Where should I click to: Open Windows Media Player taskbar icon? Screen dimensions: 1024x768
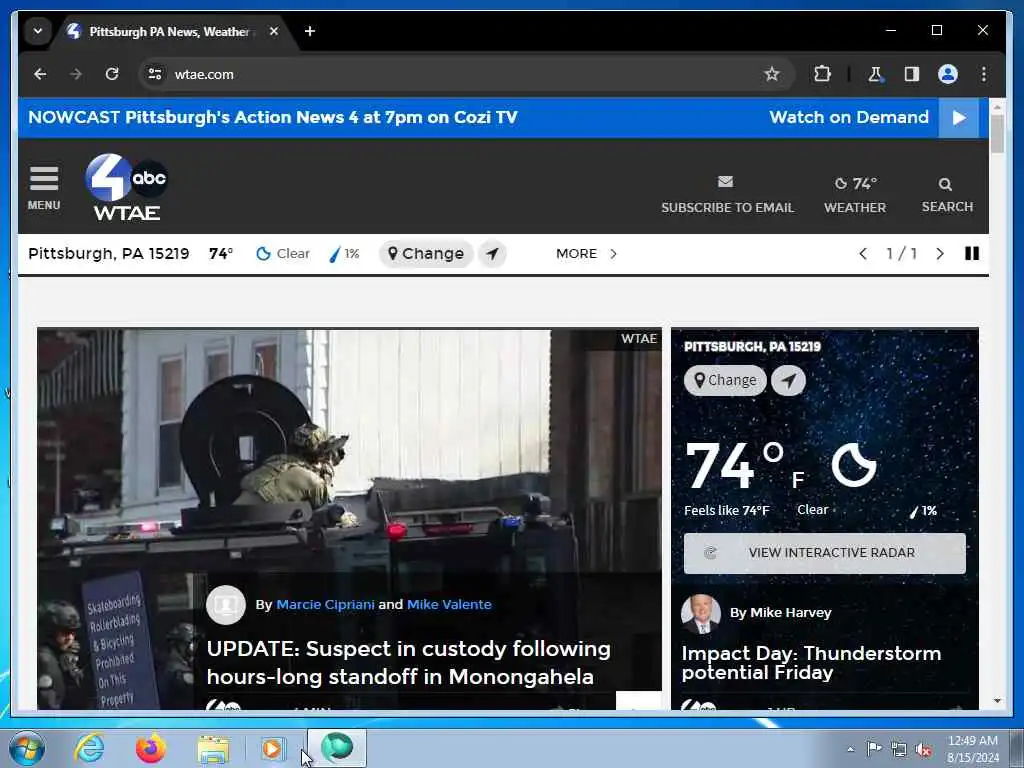273,748
